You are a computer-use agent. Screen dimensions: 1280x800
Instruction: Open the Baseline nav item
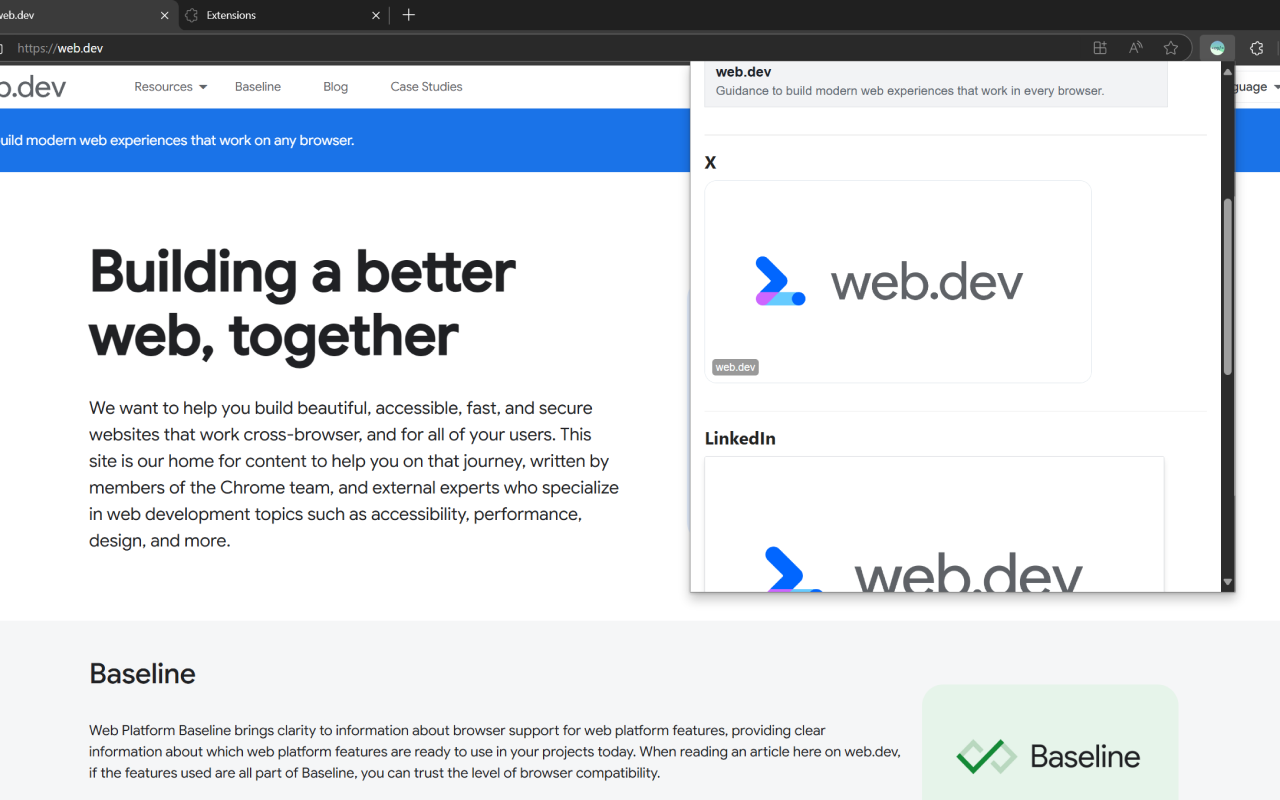258,87
